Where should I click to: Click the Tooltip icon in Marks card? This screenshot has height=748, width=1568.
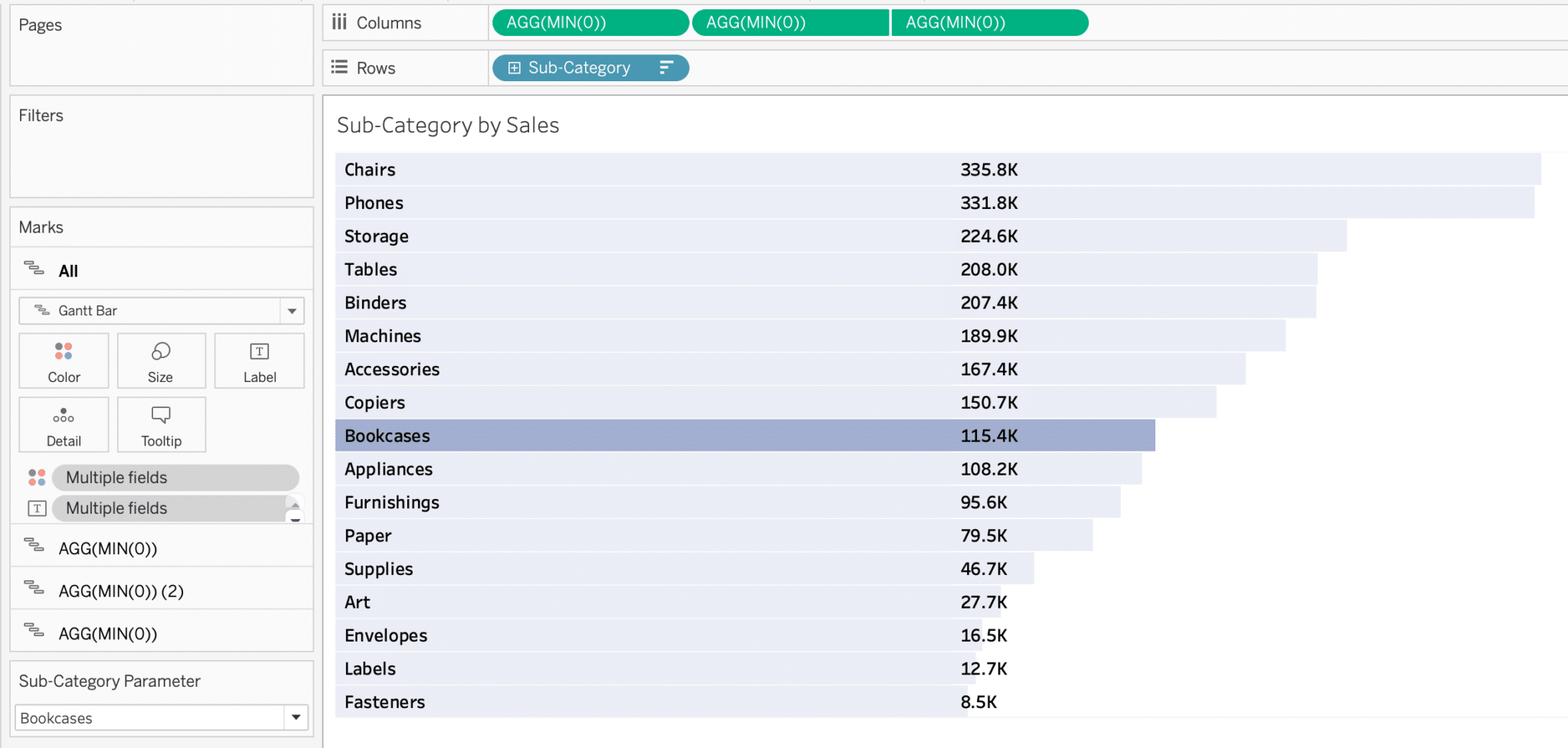(x=161, y=424)
